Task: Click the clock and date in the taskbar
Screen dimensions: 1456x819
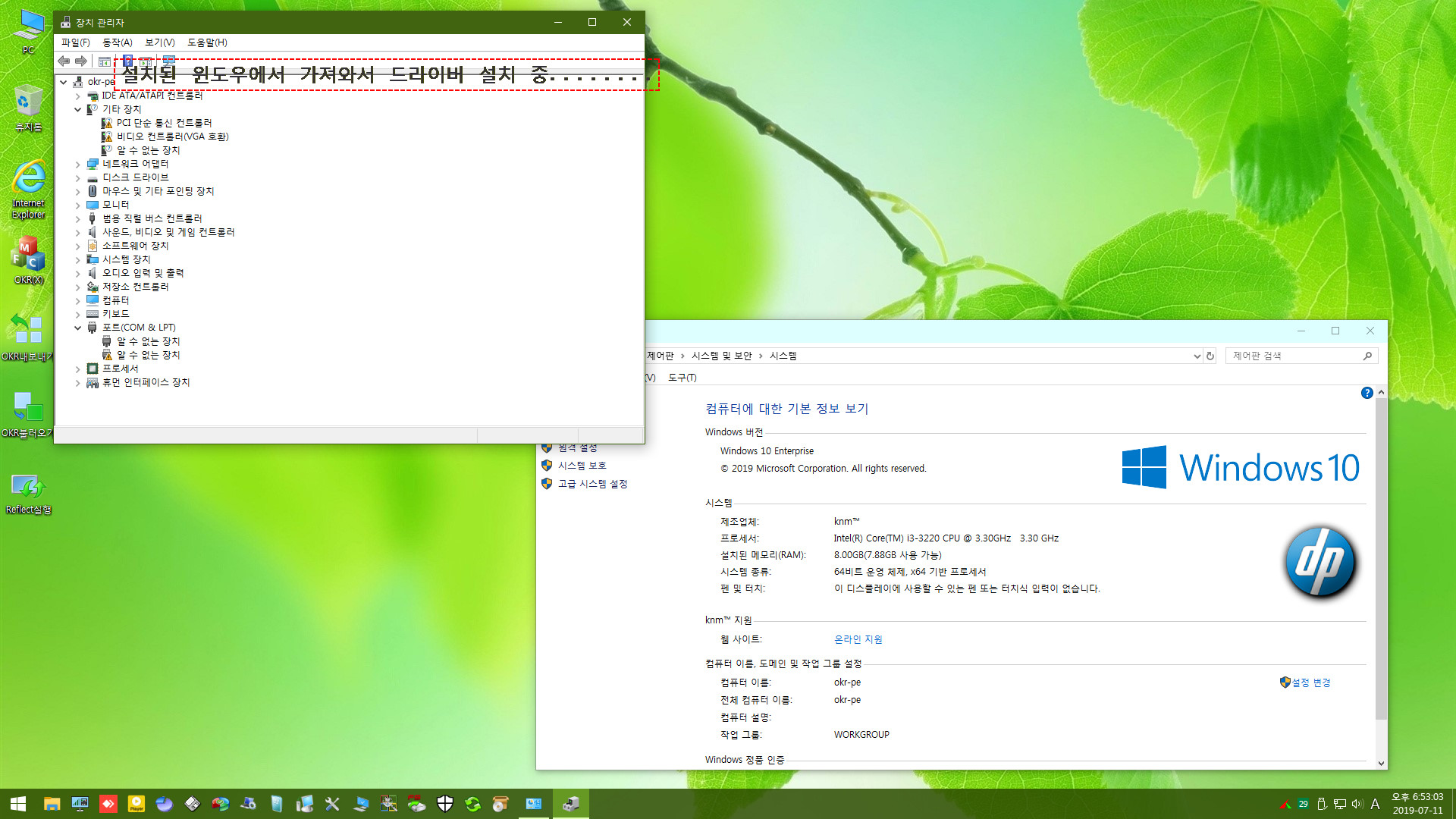Action: tap(1417, 804)
